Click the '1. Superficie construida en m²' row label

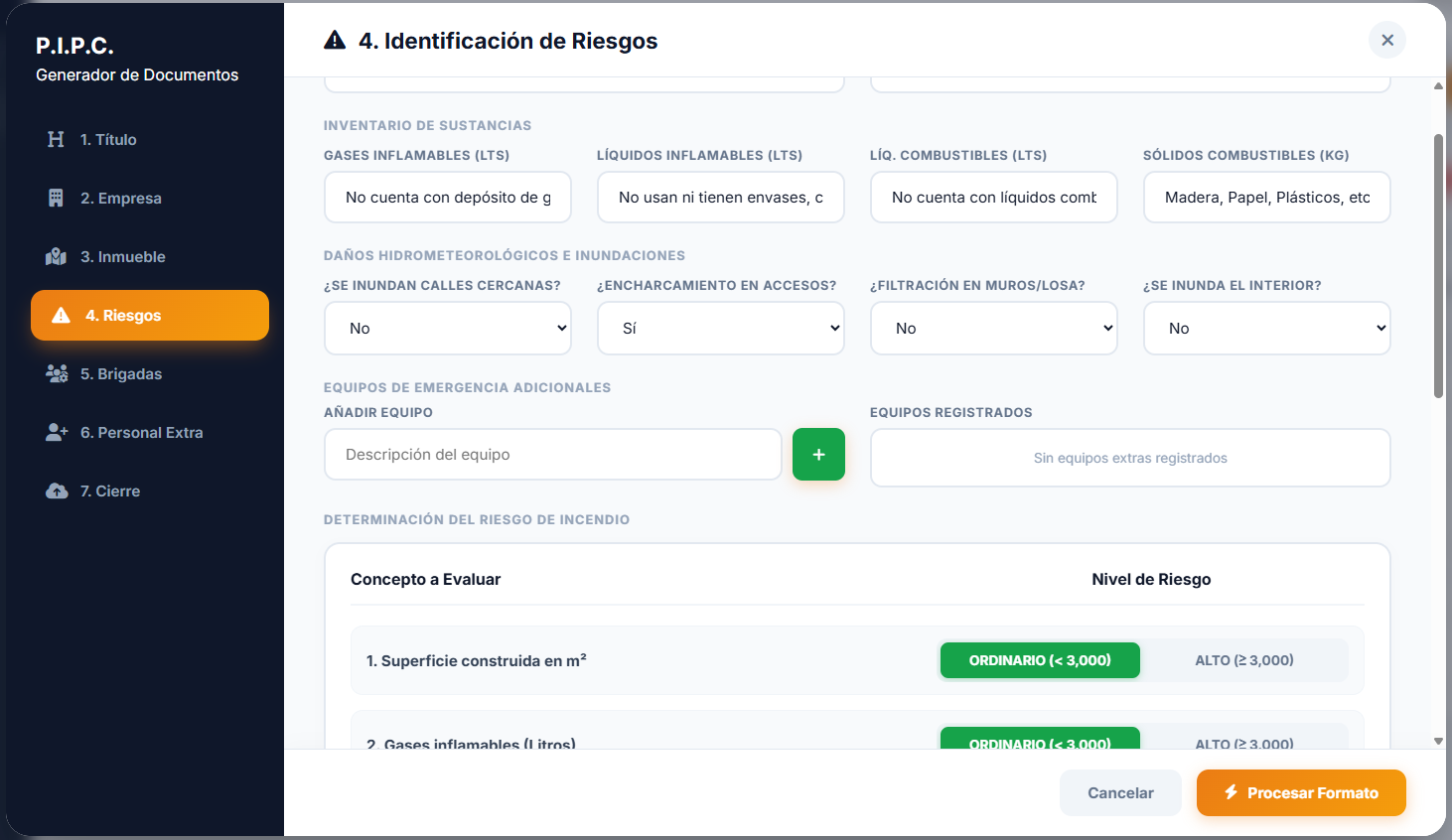pos(476,660)
